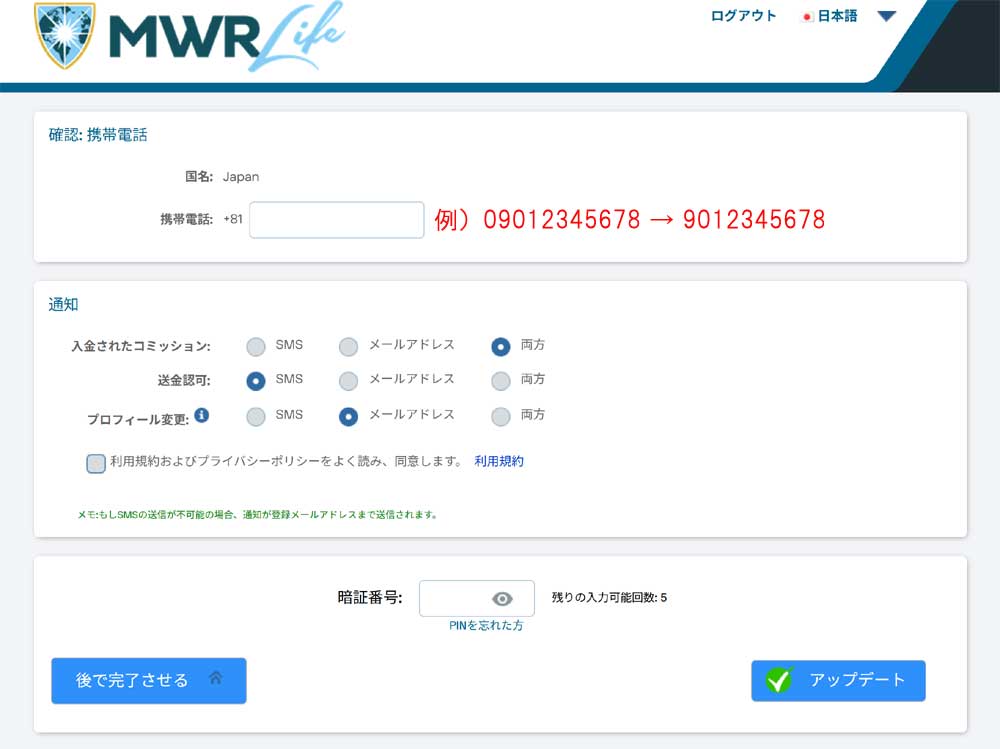Select メールアドレス for 入金されたコミッション
Image resolution: width=1000 pixels, height=749 pixels.
click(x=348, y=347)
